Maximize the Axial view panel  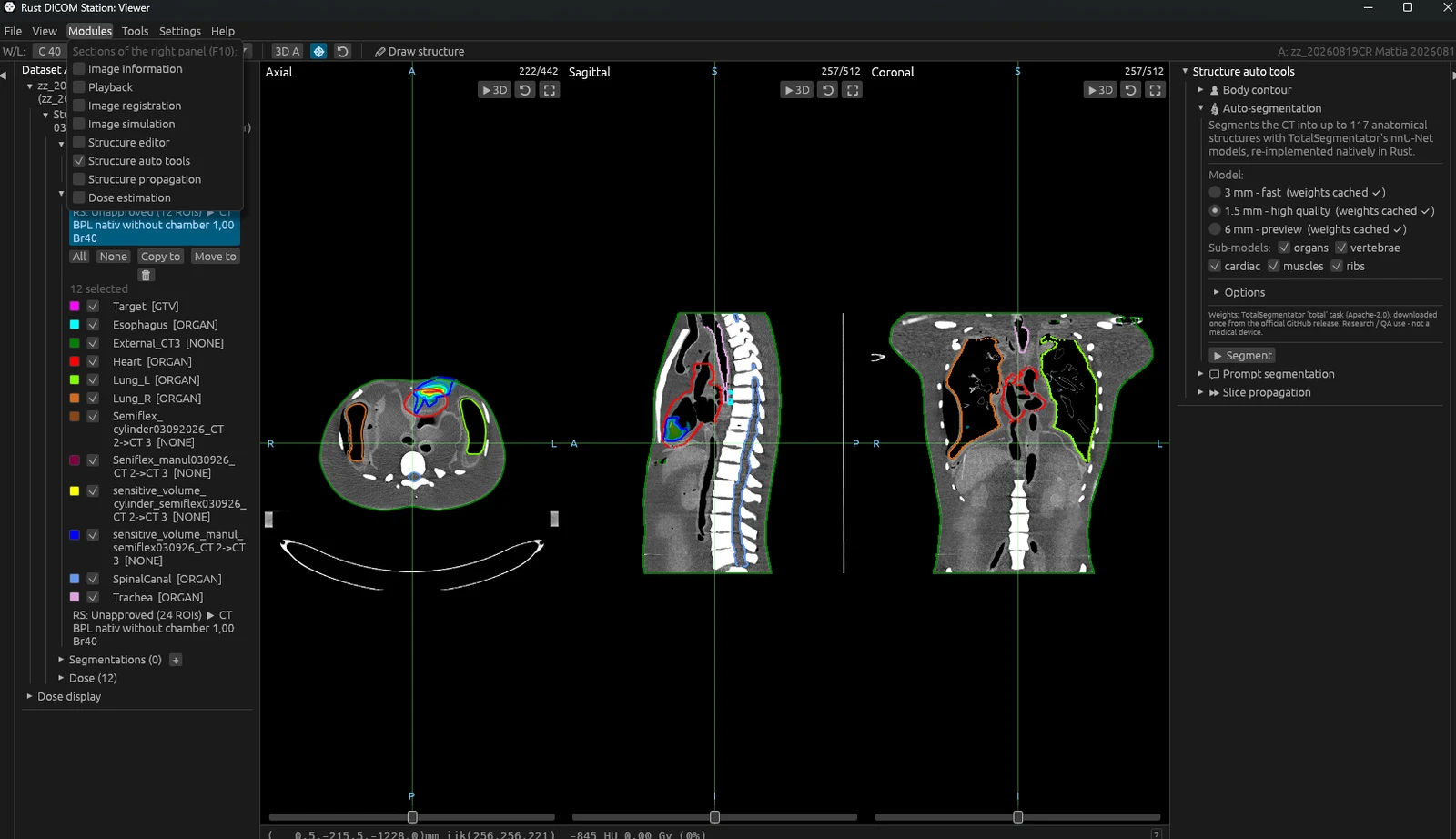pos(549,90)
